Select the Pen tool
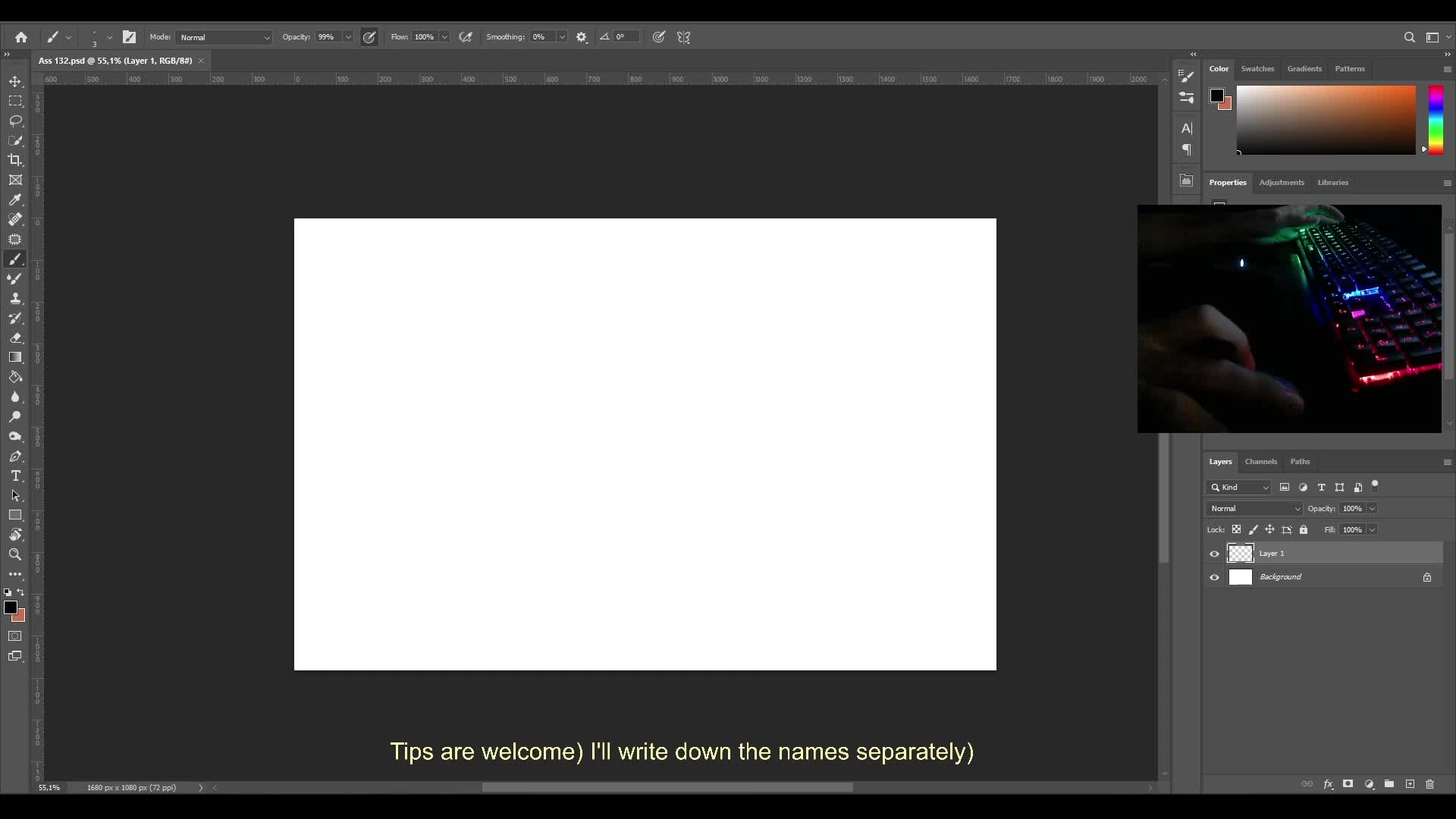The width and height of the screenshot is (1456, 819). 15,456
